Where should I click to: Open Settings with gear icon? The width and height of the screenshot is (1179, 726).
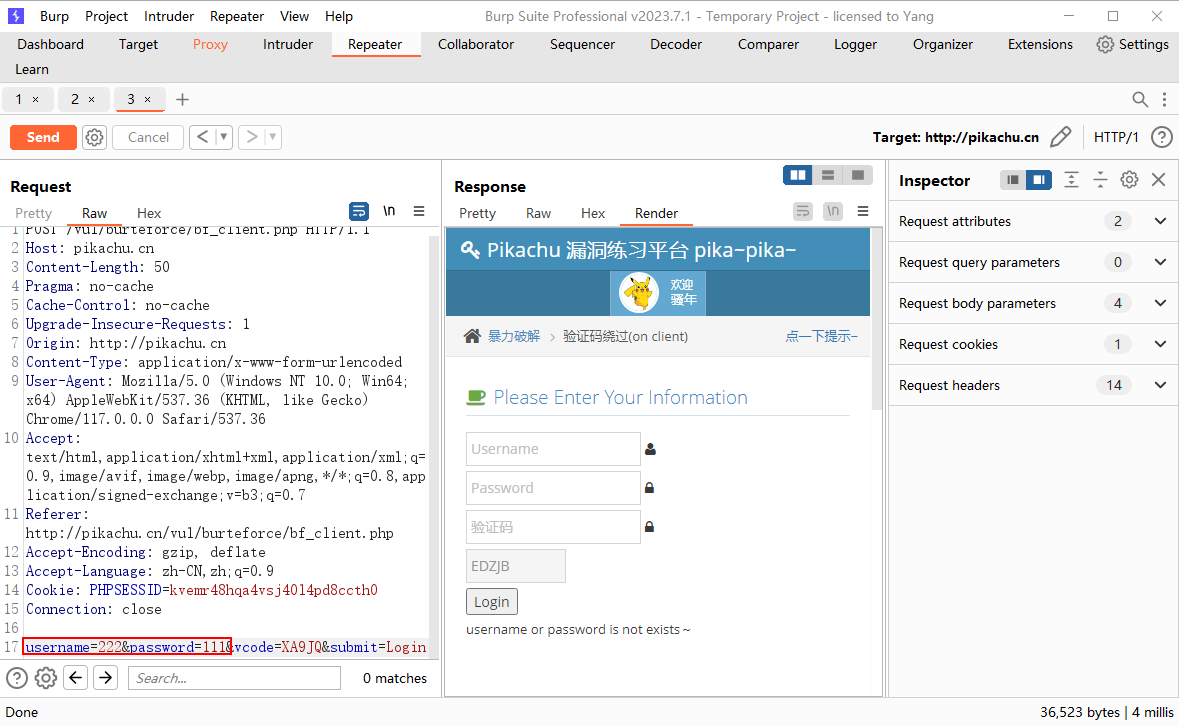(x=1132, y=44)
